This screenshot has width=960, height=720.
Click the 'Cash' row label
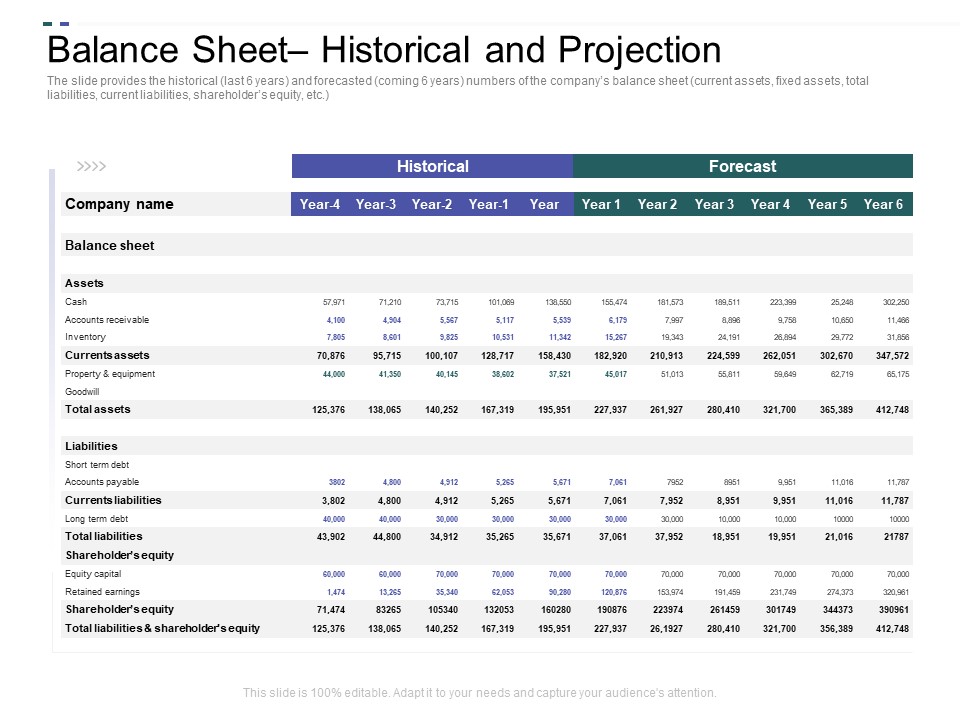(x=76, y=301)
